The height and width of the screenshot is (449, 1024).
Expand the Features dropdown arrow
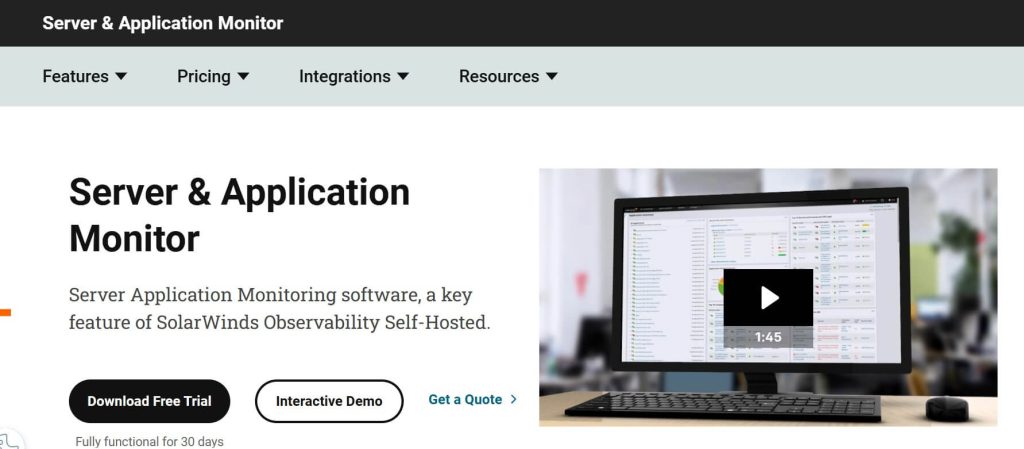coord(121,76)
